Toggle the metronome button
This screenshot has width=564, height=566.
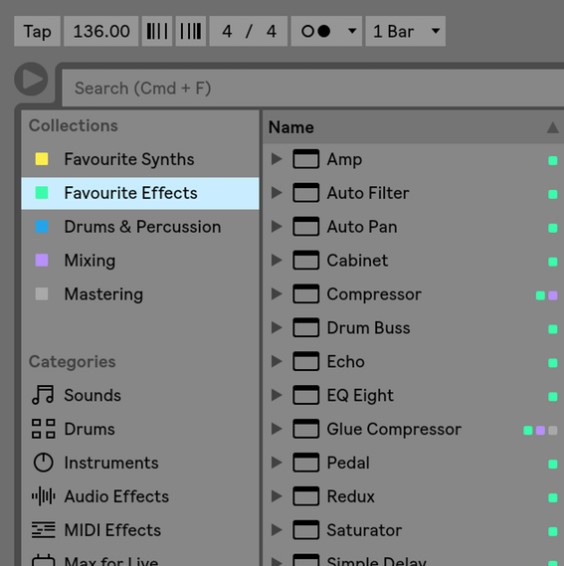click(x=316, y=31)
